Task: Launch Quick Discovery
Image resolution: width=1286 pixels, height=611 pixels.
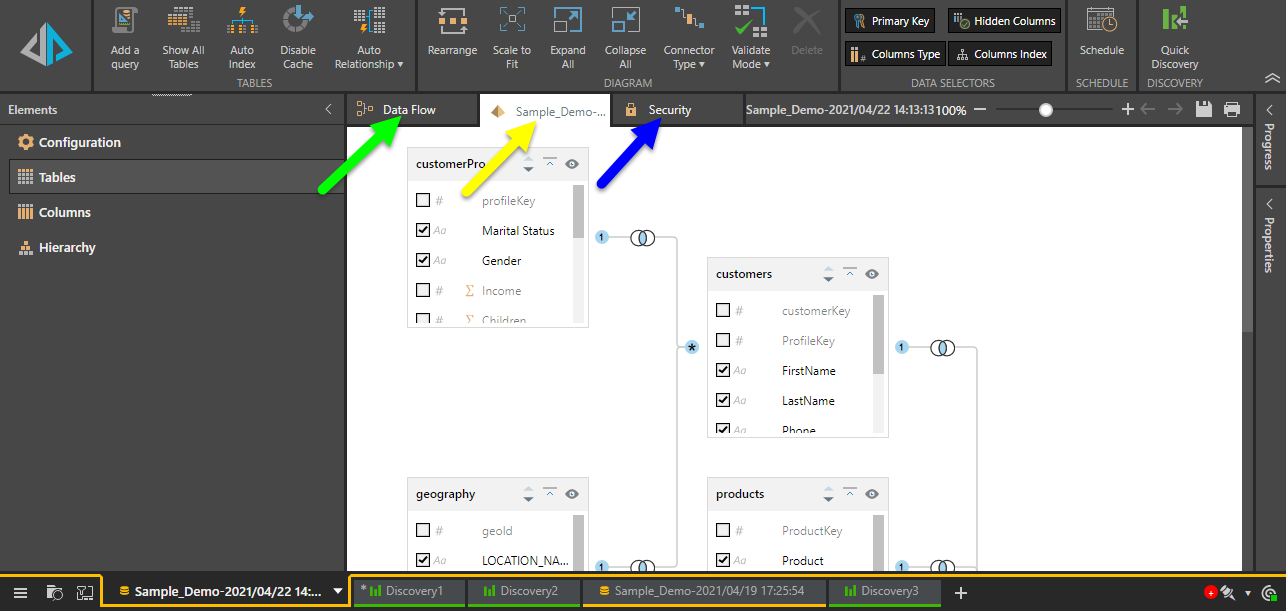Action: [x=1174, y=38]
